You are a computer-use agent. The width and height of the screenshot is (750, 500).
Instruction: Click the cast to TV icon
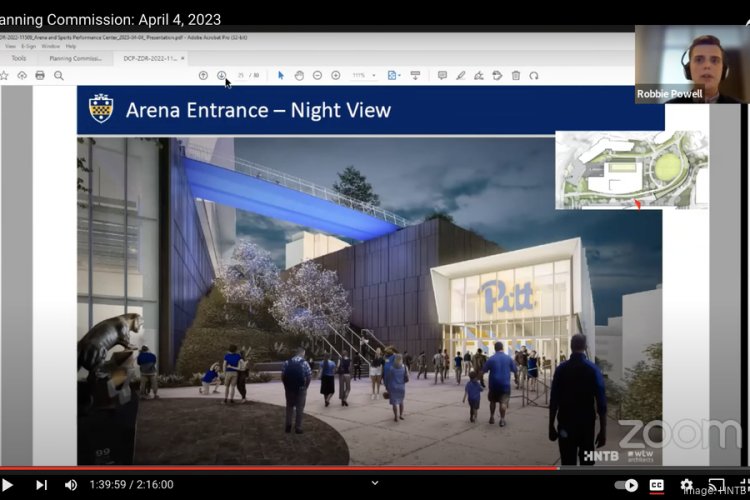point(716,484)
